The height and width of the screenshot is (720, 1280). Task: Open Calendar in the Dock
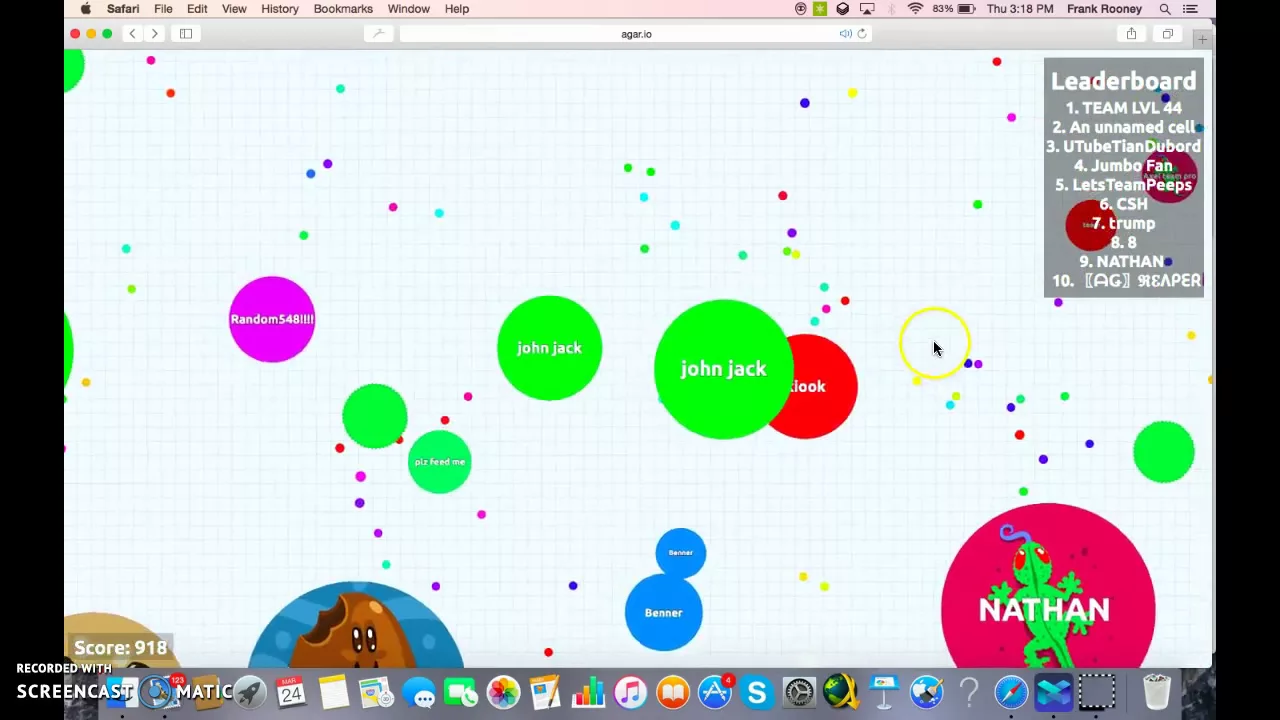click(291, 692)
